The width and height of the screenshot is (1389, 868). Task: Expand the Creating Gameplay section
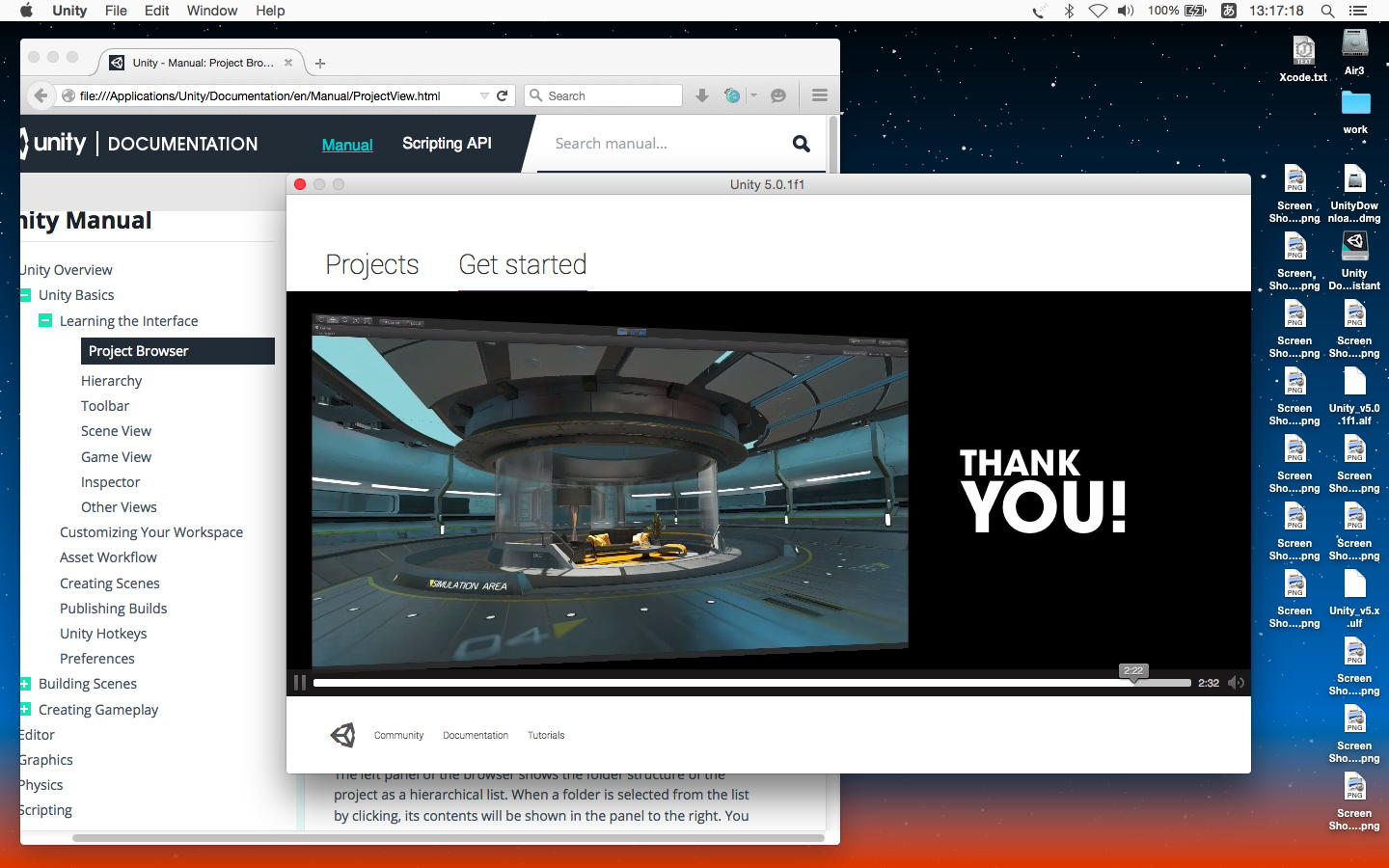(x=25, y=709)
